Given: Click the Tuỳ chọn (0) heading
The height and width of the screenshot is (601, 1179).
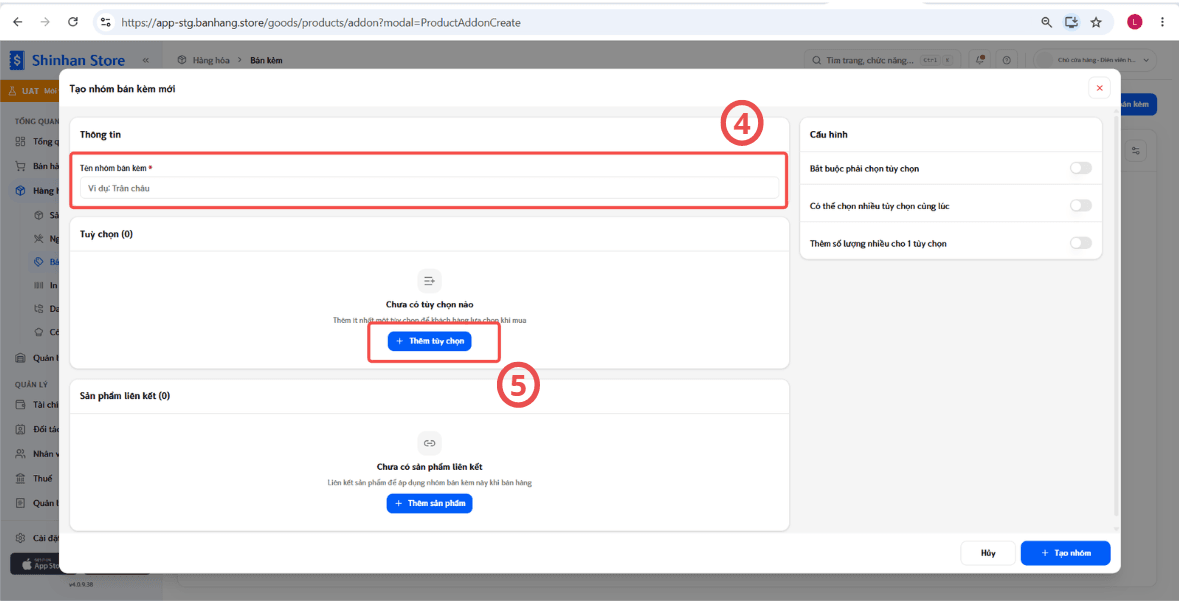Looking at the screenshot, I should [x=106, y=234].
